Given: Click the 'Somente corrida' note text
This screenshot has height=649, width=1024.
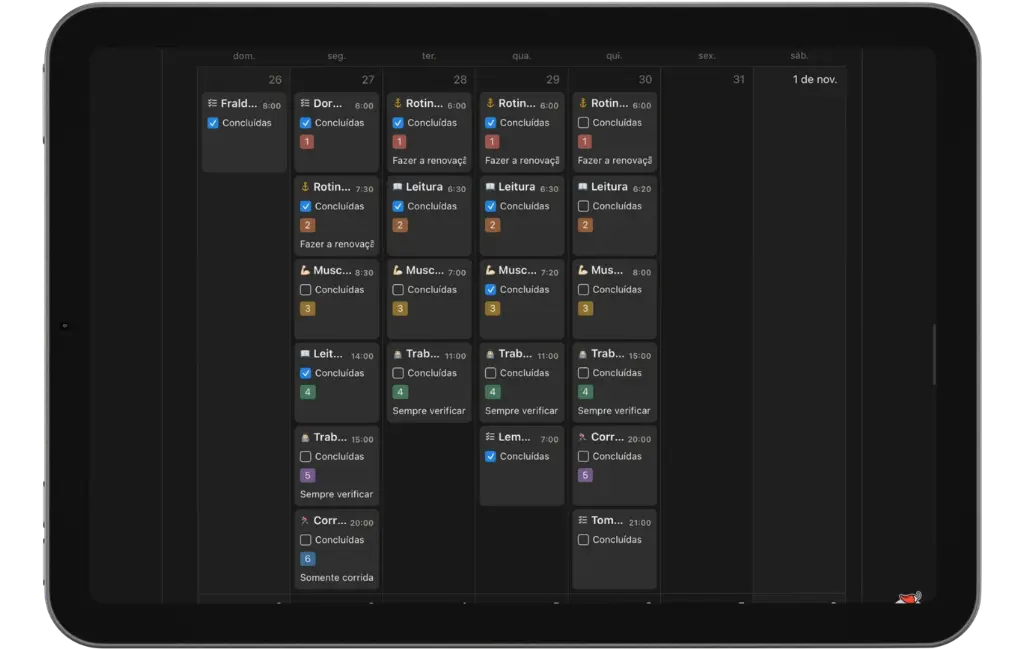Looking at the screenshot, I should 337,578.
